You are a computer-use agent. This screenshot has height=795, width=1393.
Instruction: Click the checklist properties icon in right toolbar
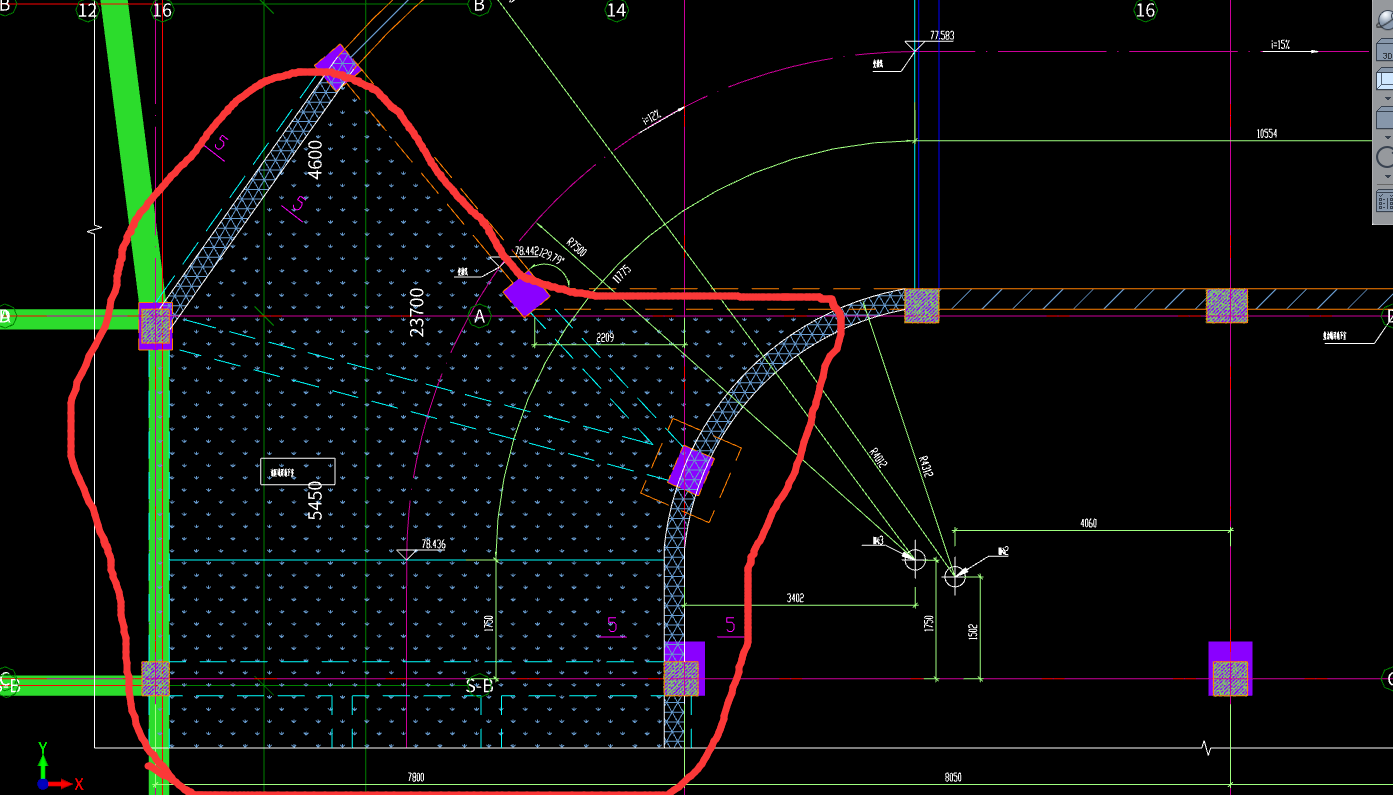click(1385, 201)
